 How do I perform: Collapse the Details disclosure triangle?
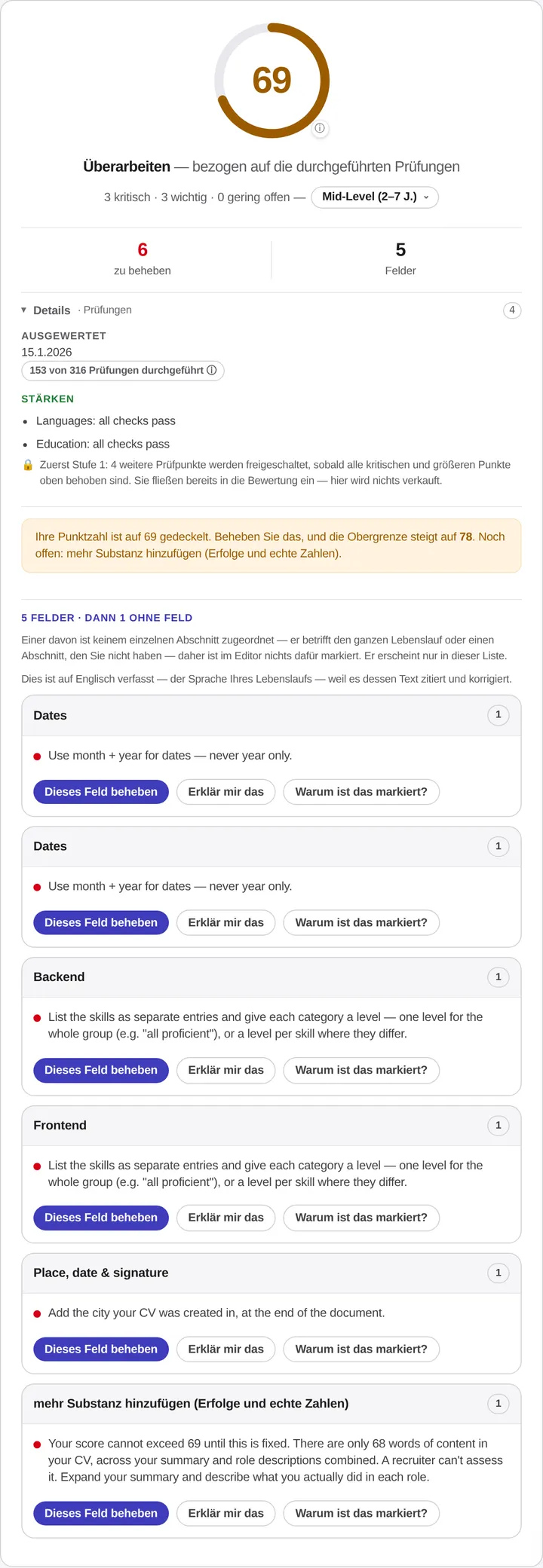[24, 310]
